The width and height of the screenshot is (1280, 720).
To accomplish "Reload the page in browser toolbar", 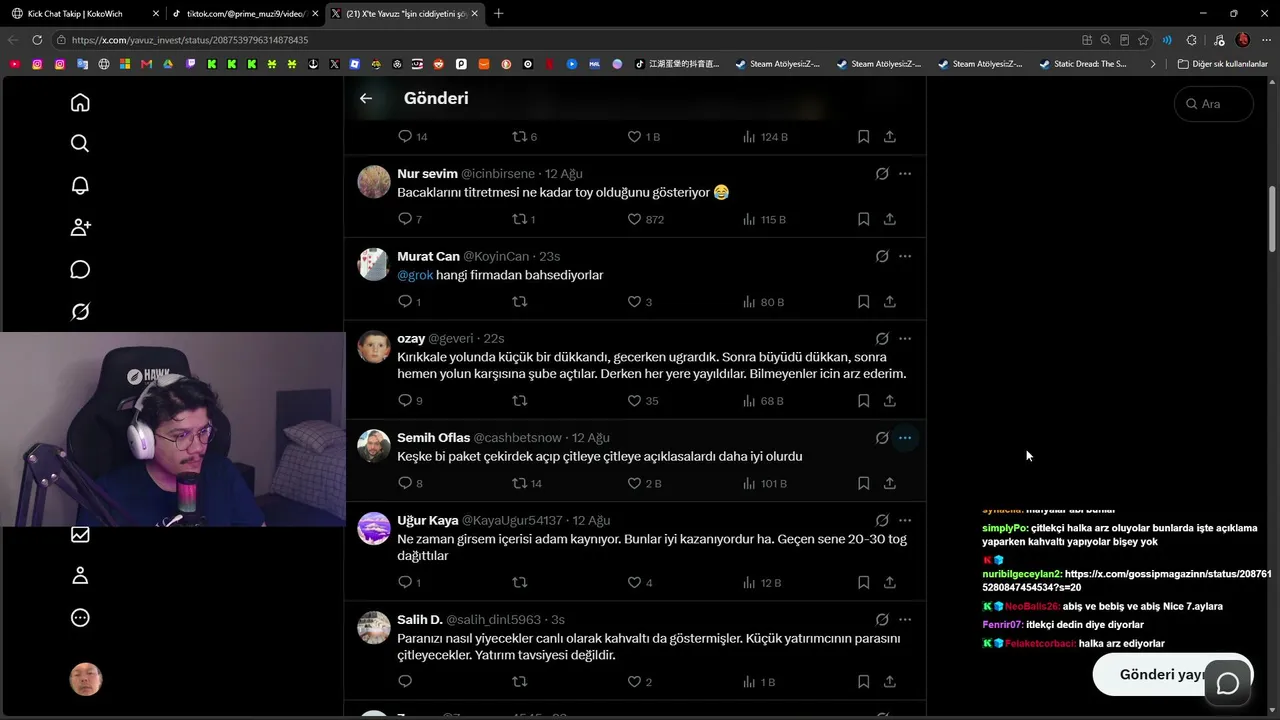I will tap(37, 40).
